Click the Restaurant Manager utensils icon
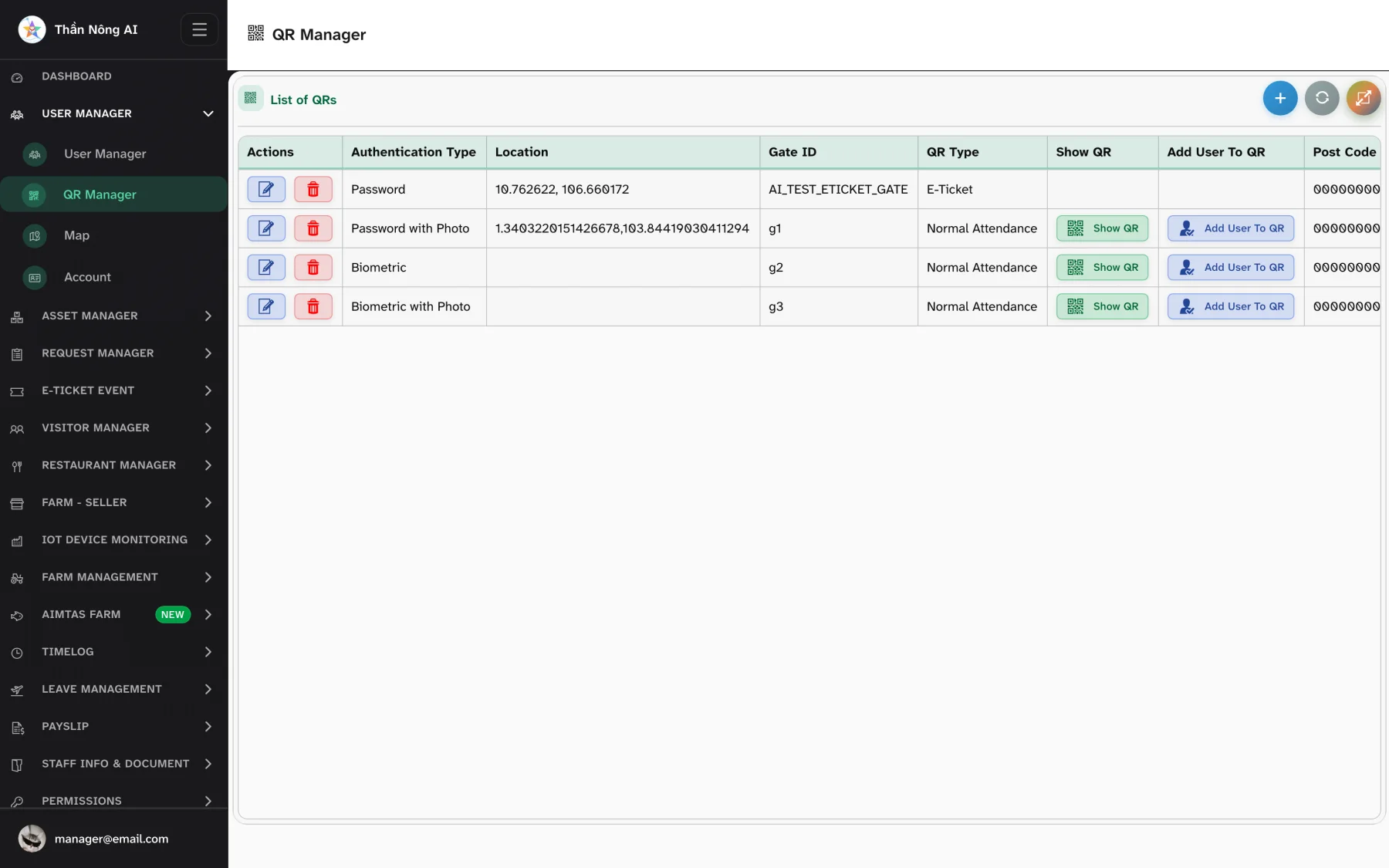 coord(17,466)
